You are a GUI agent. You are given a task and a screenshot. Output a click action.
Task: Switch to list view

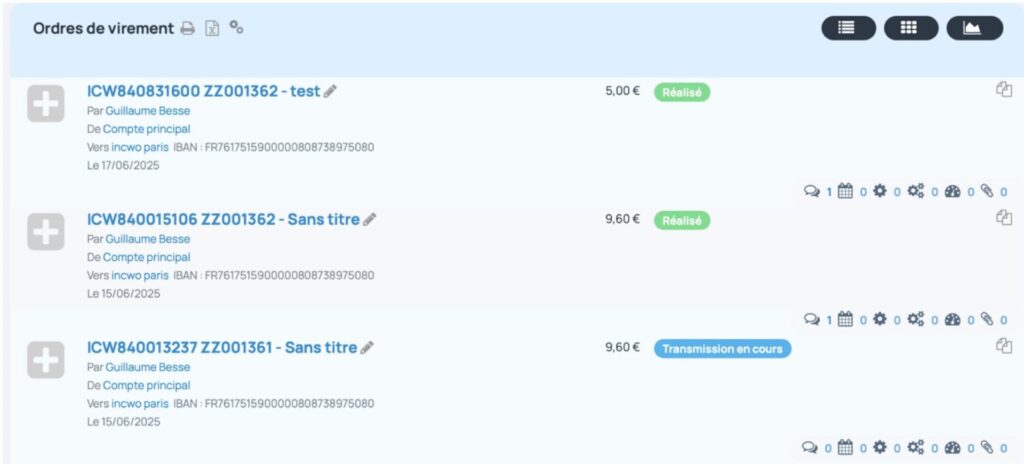[x=848, y=28]
